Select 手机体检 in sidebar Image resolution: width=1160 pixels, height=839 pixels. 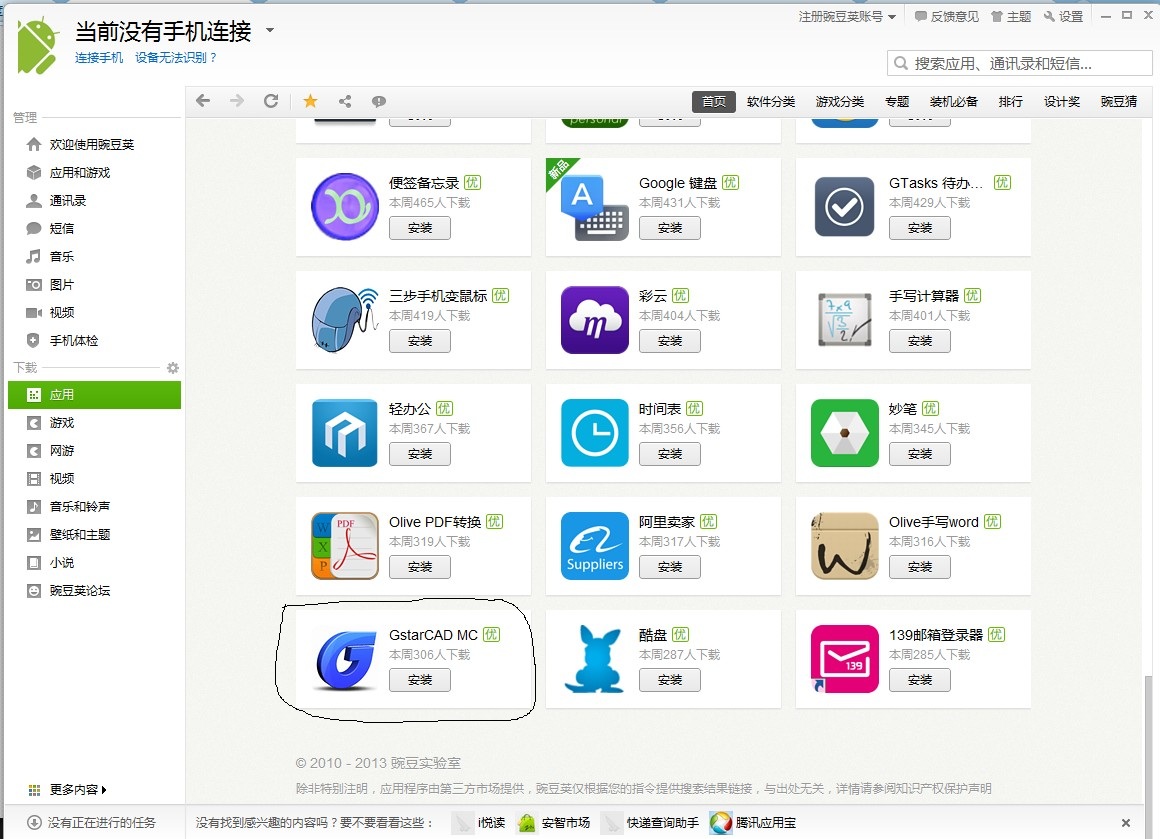pyautogui.click(x=95, y=340)
